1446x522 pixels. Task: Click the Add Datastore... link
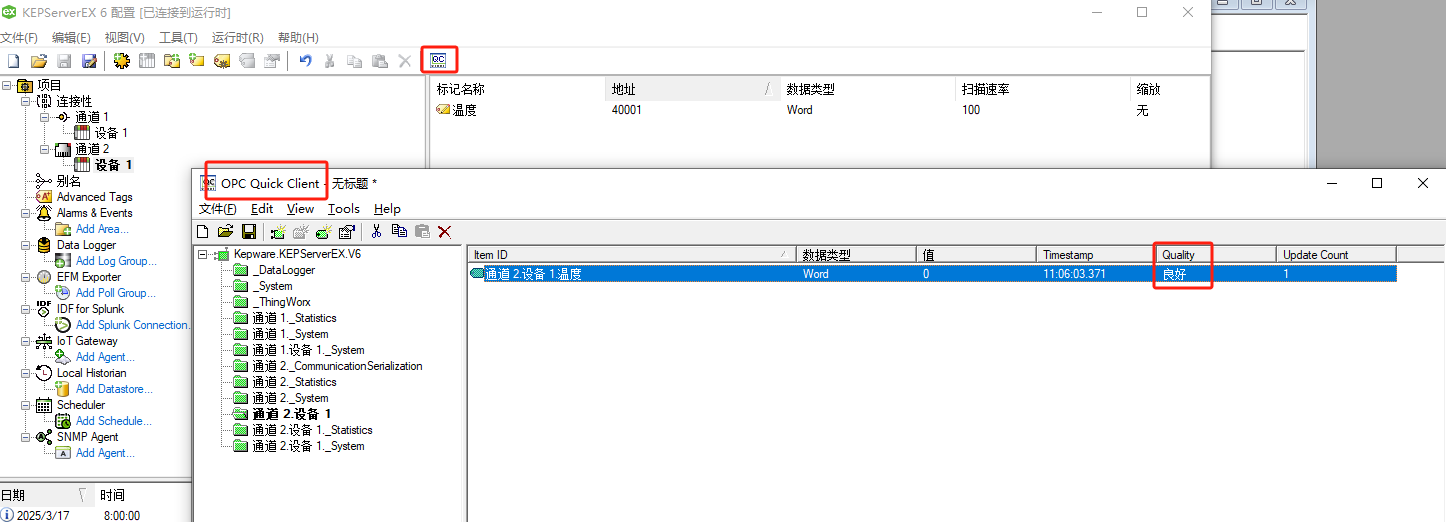coord(115,389)
